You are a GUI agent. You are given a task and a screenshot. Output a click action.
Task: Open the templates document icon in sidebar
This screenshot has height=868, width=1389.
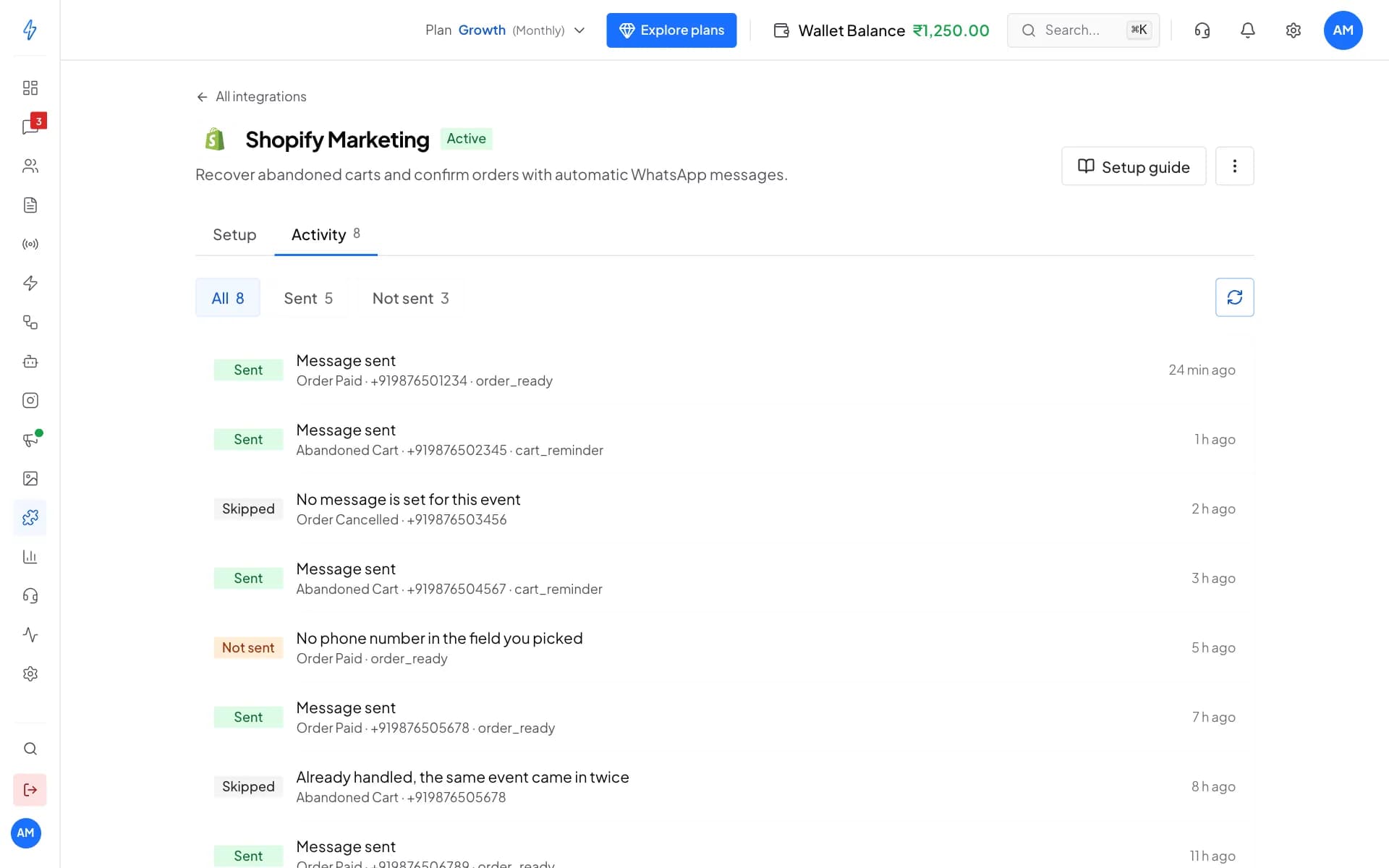(x=30, y=205)
